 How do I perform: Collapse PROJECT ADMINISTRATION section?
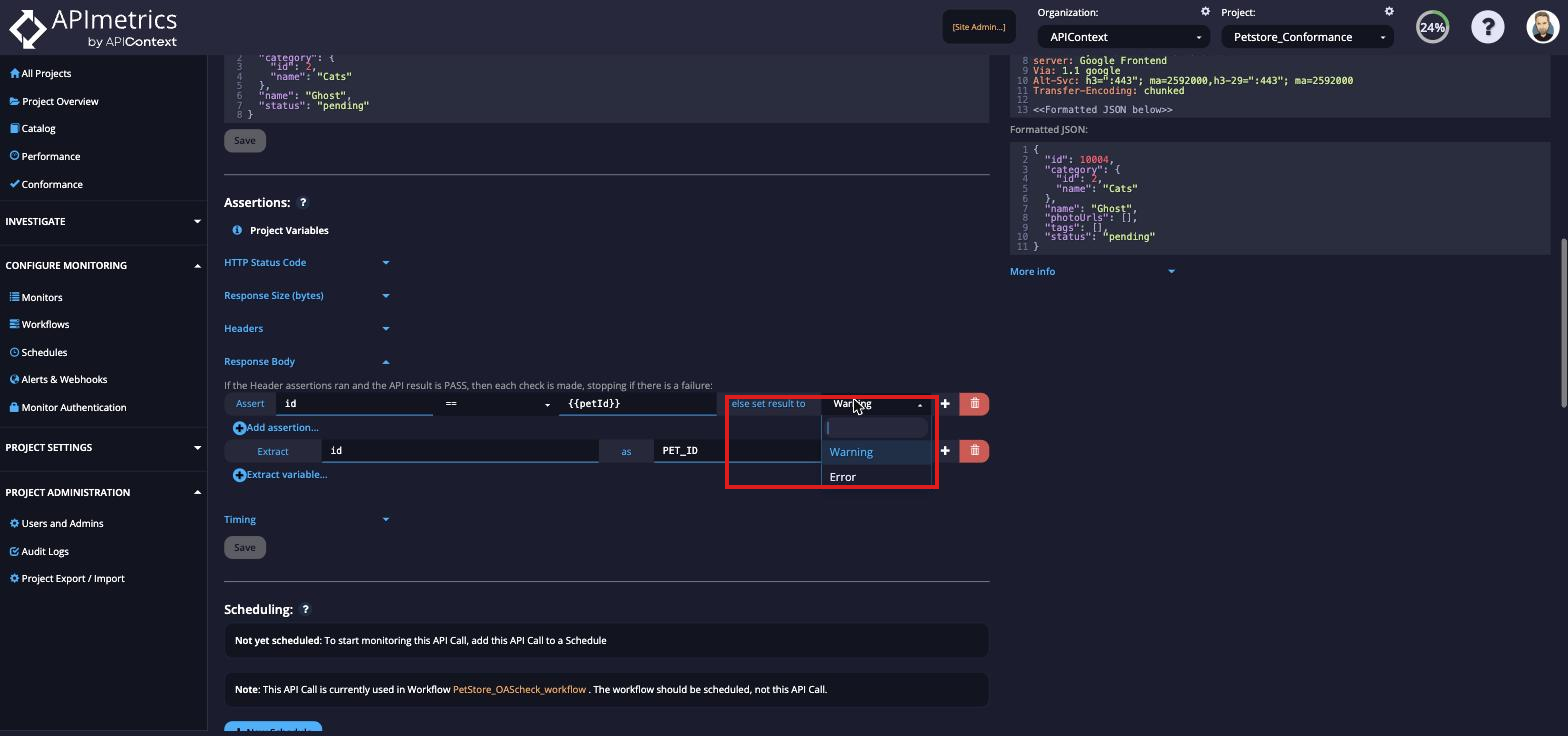tap(103, 492)
